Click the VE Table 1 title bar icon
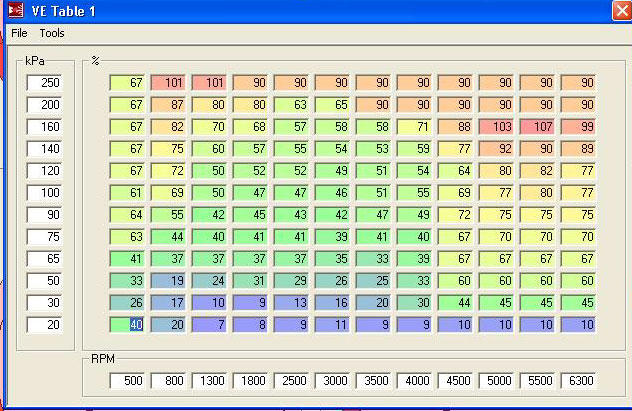This screenshot has width=632, height=411. [x=16, y=10]
